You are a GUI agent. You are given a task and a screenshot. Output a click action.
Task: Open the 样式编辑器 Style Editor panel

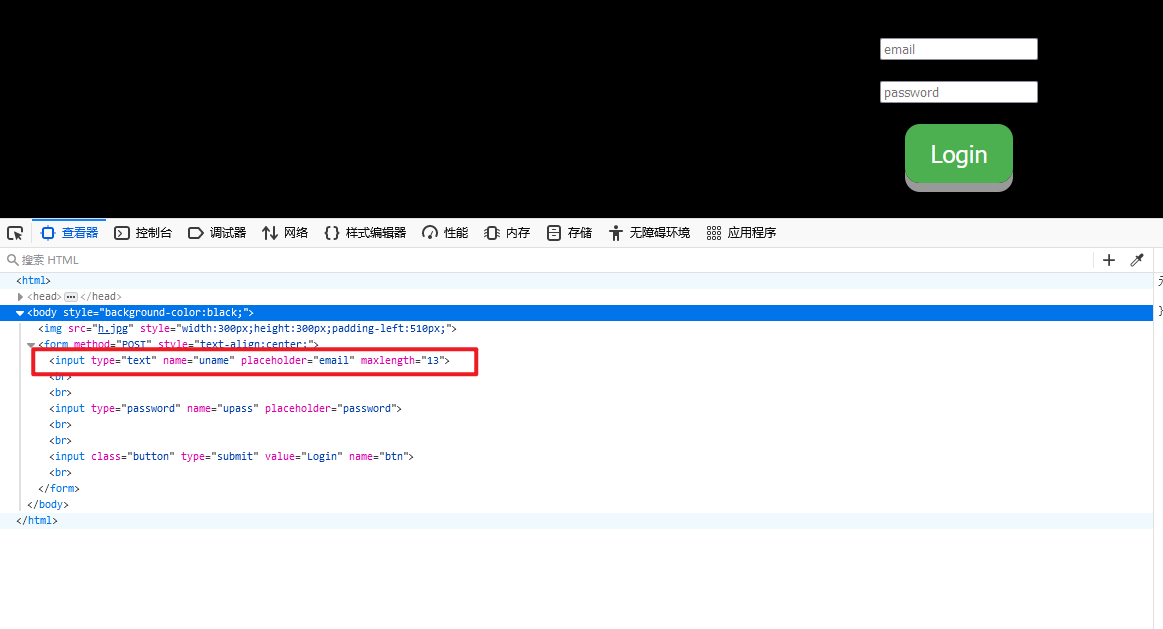[x=365, y=233]
